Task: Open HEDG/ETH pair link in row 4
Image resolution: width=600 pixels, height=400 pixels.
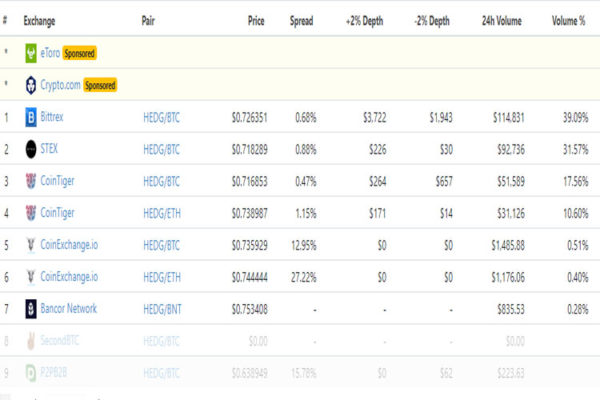Action: (162, 213)
